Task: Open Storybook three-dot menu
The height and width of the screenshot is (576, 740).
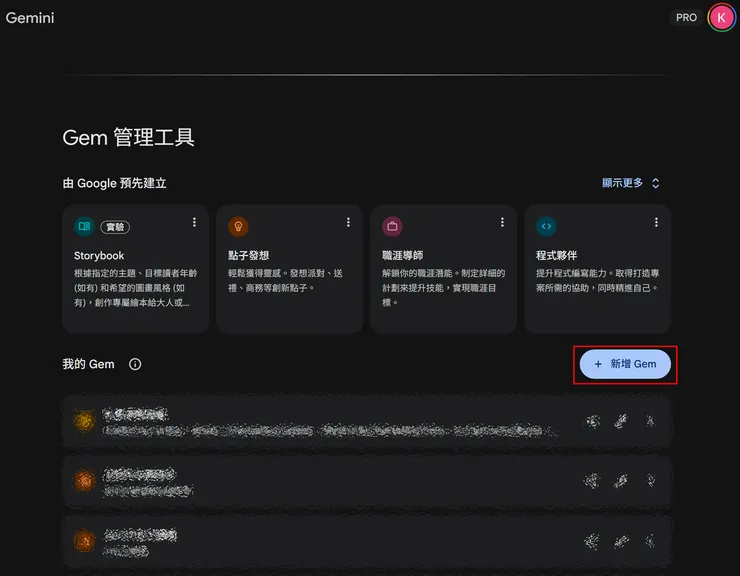Action: tap(194, 222)
